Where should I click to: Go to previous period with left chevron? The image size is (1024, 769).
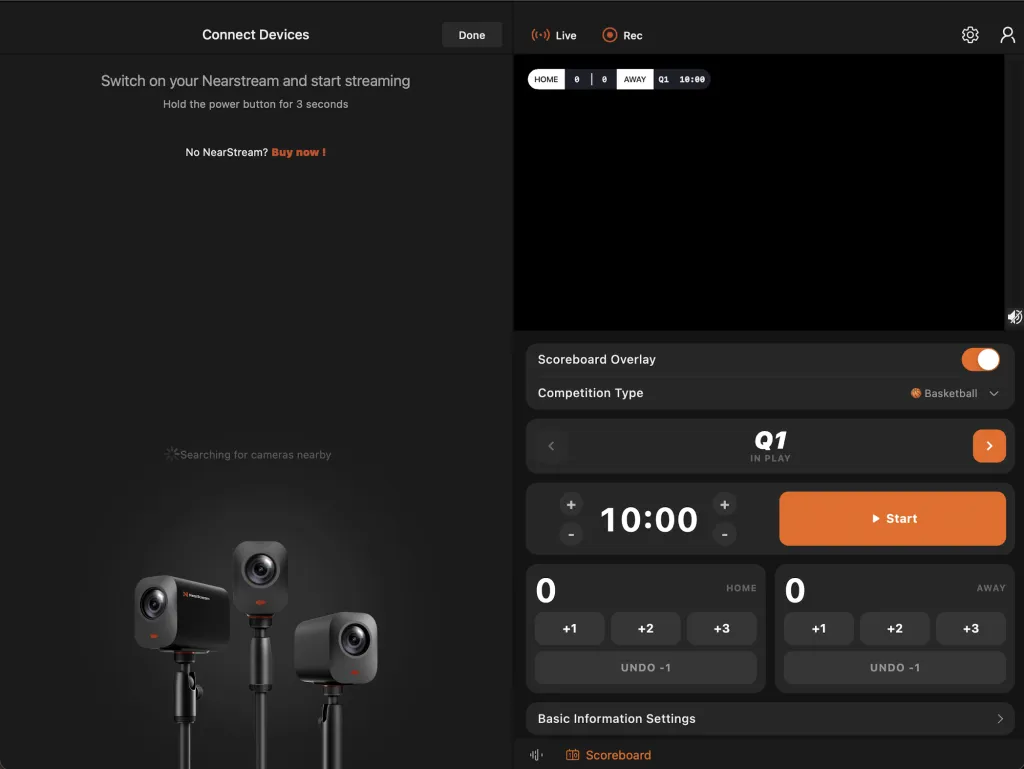click(x=551, y=445)
